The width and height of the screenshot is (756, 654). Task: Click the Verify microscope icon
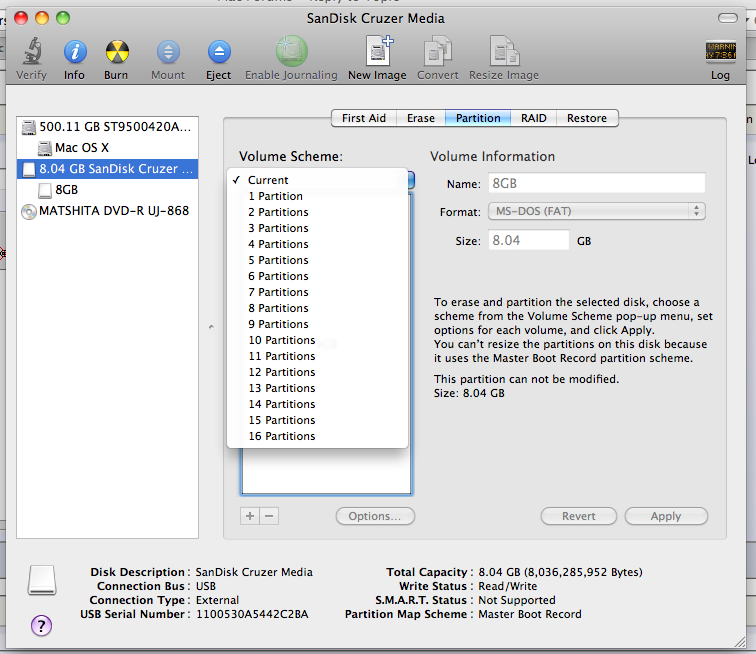32,51
